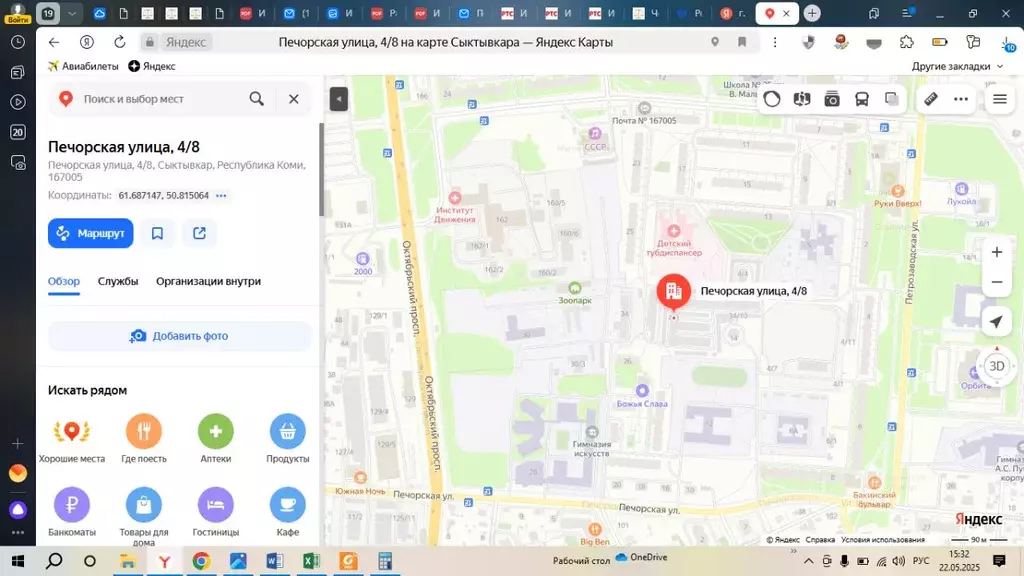This screenshot has height=576, width=1024.
Task: Toggle street panoramas layer on the map
Action: point(802,99)
